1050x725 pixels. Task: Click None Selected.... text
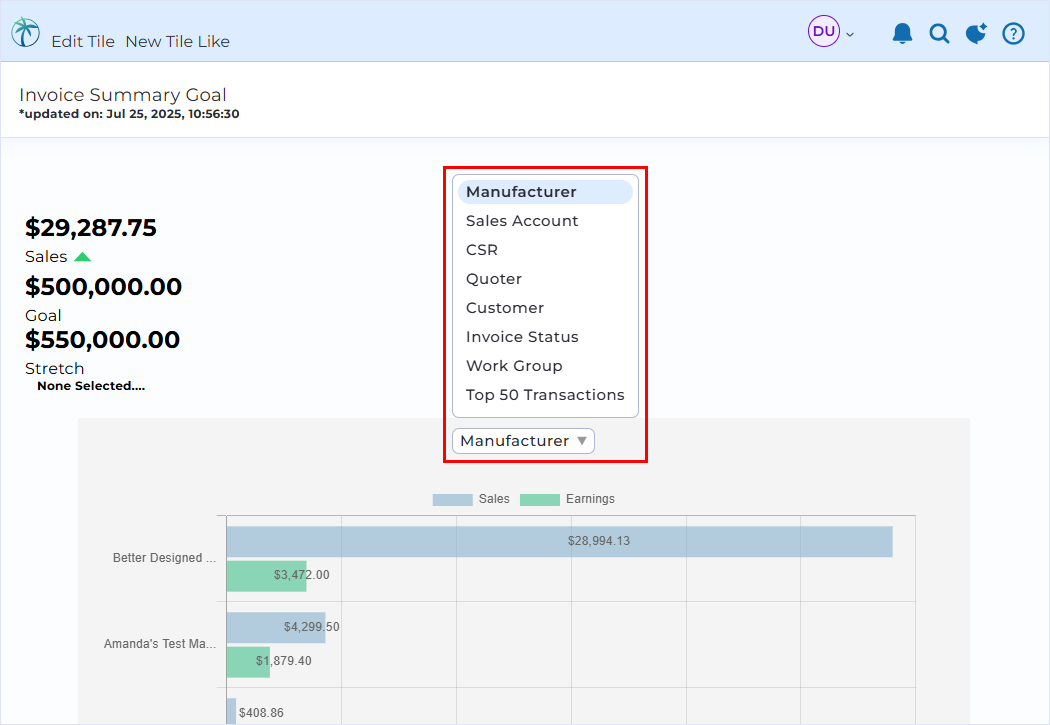click(91, 386)
